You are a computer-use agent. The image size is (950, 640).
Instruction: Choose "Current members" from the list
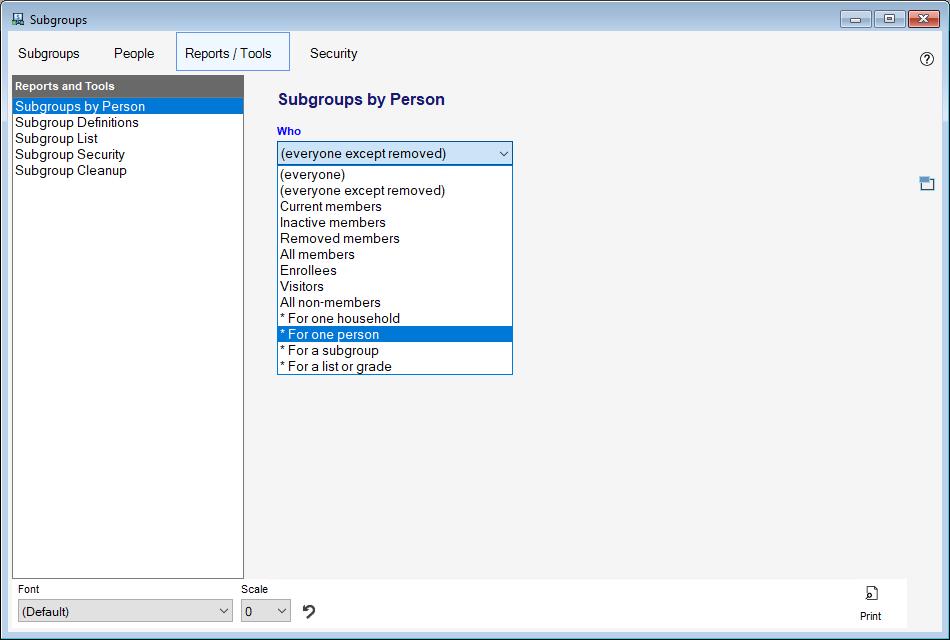pyautogui.click(x=331, y=207)
